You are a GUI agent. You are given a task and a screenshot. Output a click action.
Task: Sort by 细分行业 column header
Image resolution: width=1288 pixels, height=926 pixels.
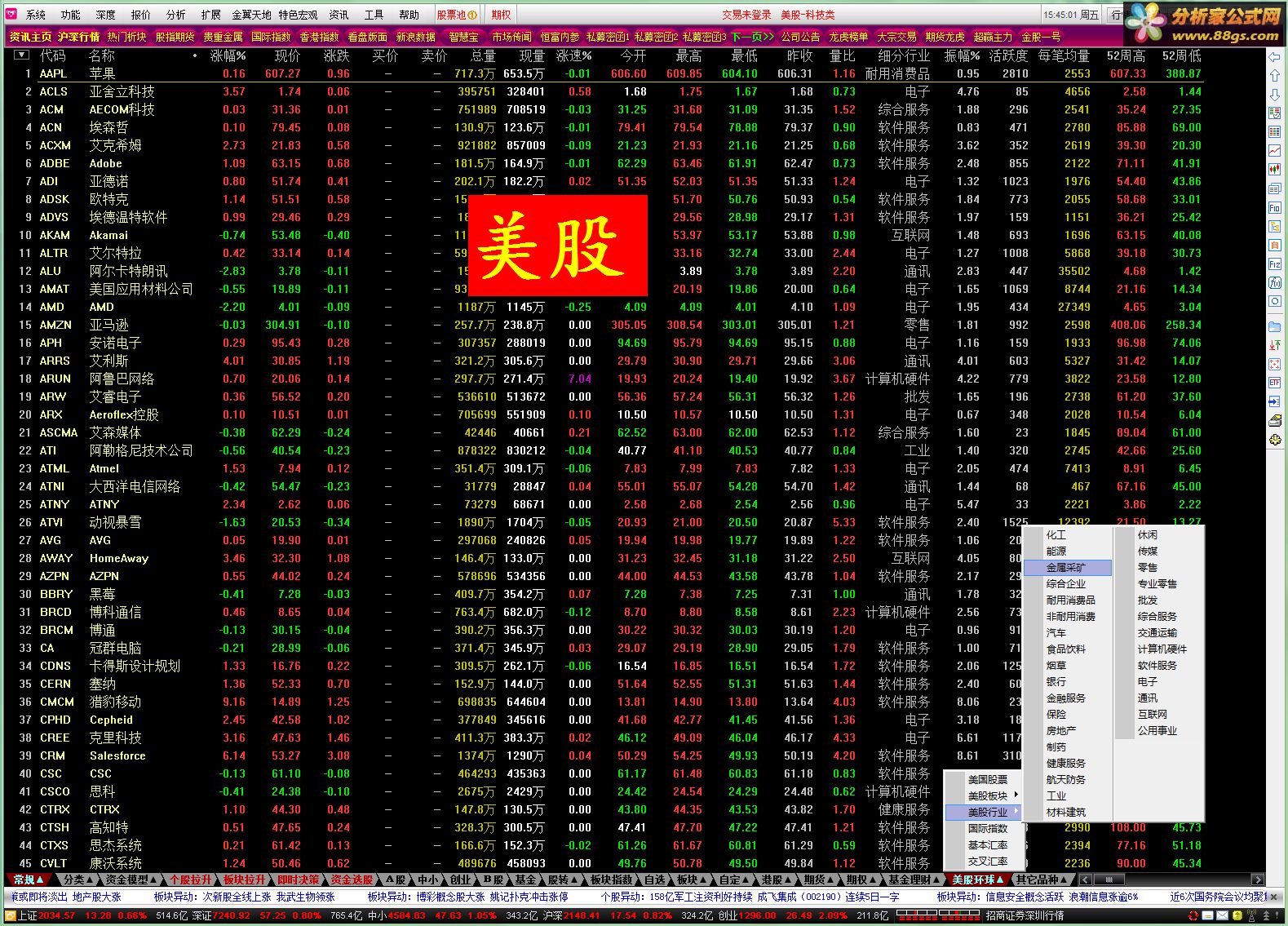pos(904,55)
